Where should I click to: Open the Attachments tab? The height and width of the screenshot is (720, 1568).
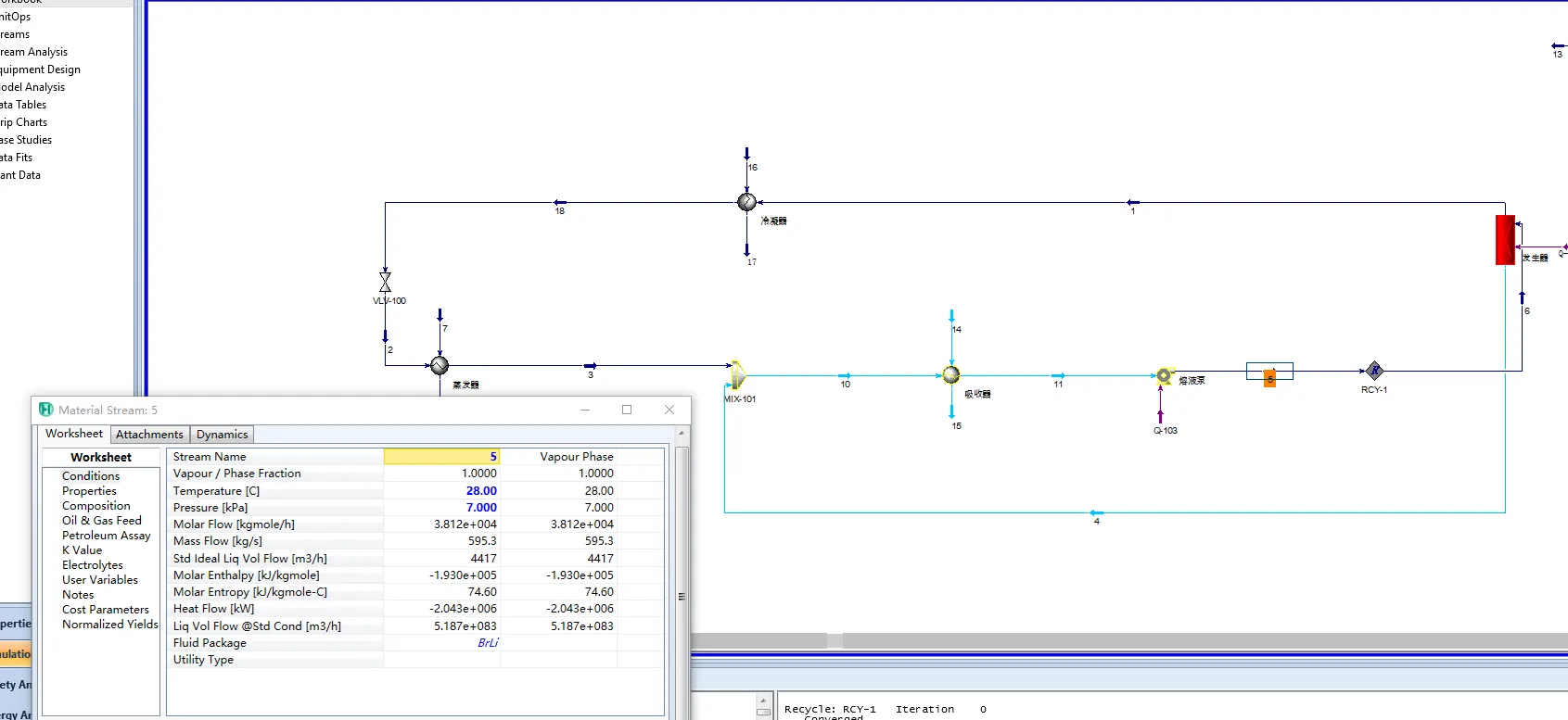[149, 435]
